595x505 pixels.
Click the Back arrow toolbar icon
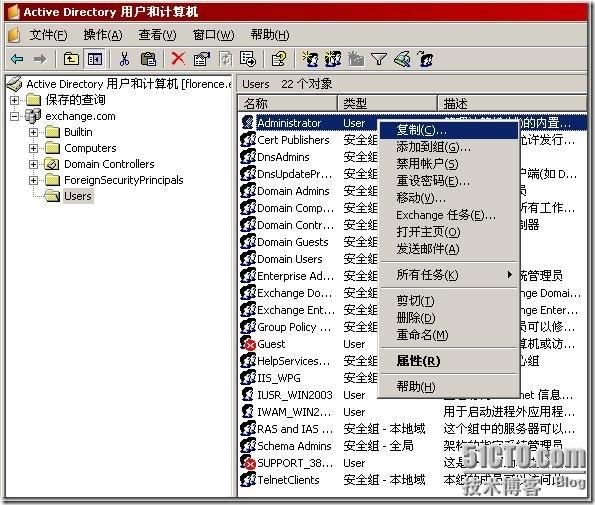coord(17,59)
